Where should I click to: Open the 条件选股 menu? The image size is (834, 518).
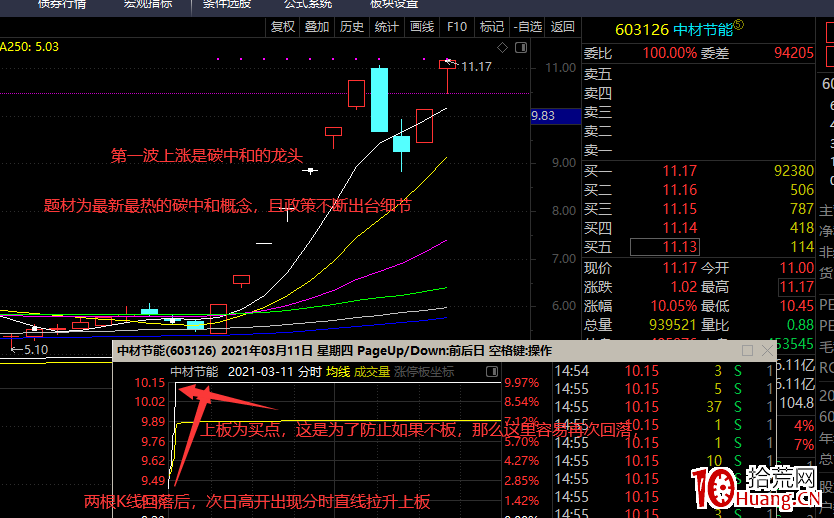point(227,4)
